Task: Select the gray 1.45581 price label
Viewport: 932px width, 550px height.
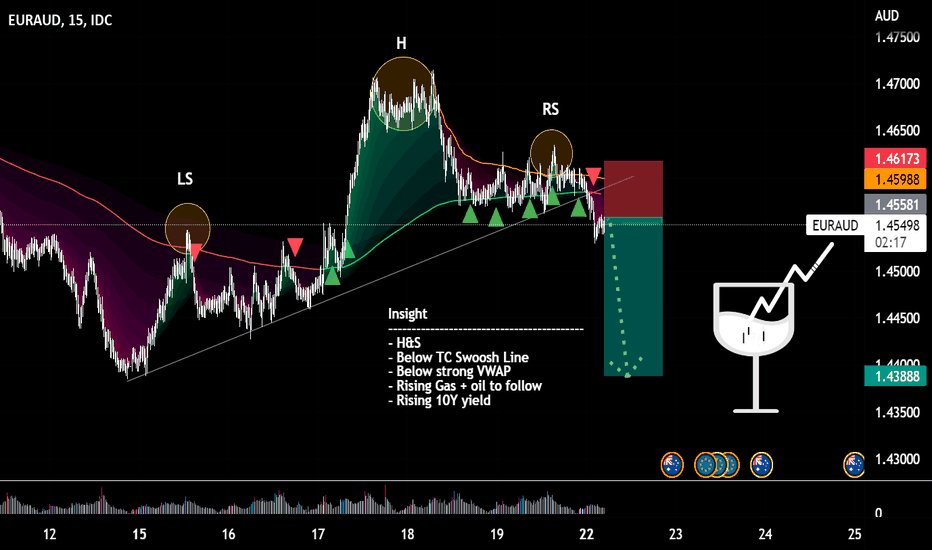Action: (x=895, y=205)
